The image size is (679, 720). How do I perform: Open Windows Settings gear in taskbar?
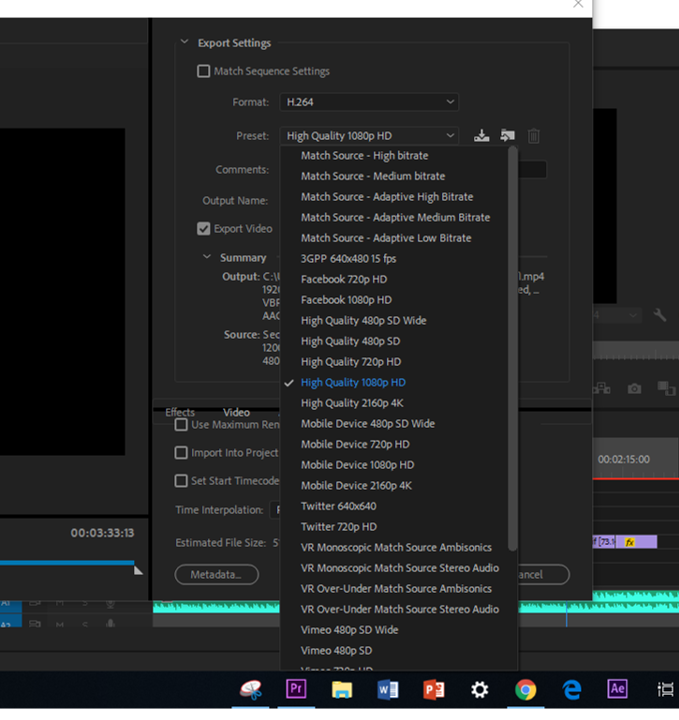(x=480, y=689)
